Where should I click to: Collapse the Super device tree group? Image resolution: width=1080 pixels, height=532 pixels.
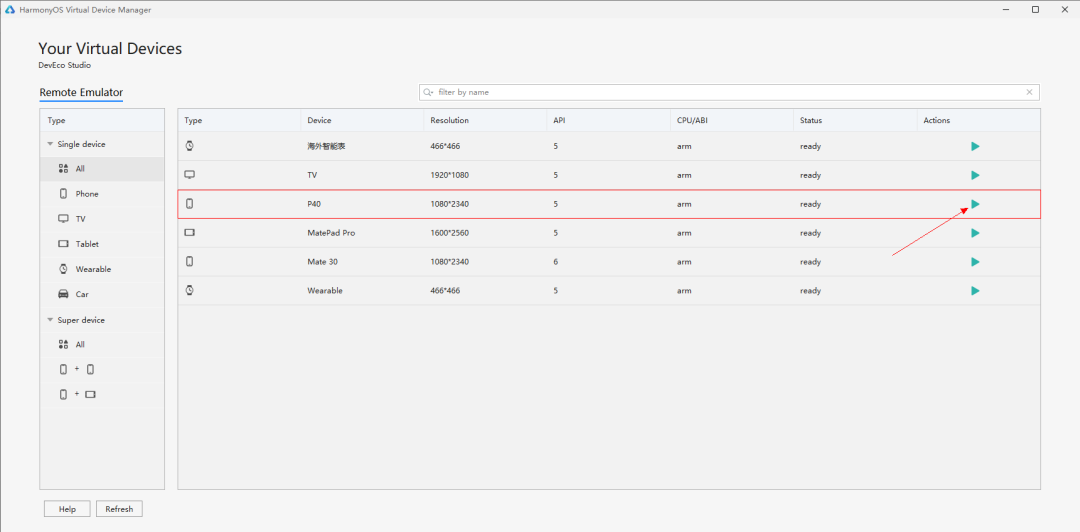pyautogui.click(x=50, y=320)
